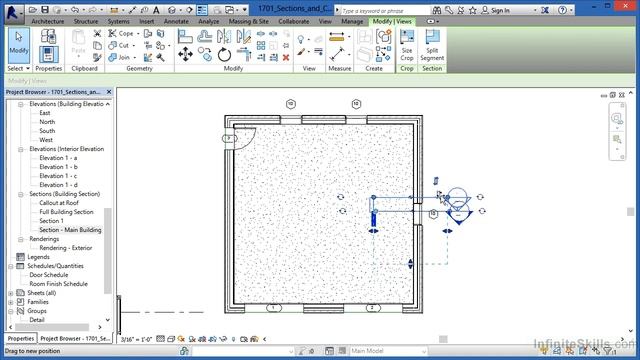This screenshot has width=640, height=360.
Task: Open the Massing & Site ribbon tab
Action: point(249,21)
